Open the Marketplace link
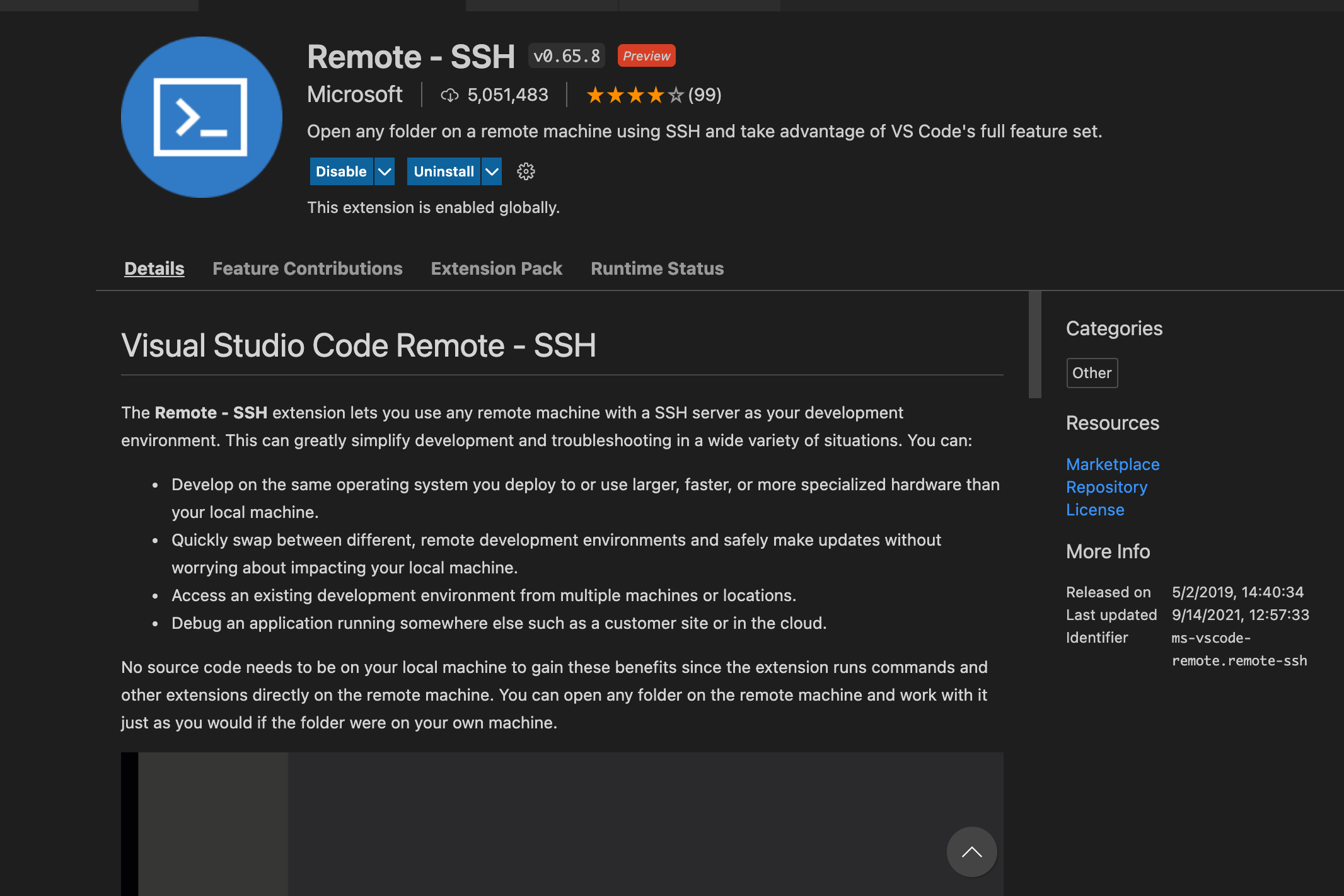Screen dimensions: 1344x896 click(1112, 464)
